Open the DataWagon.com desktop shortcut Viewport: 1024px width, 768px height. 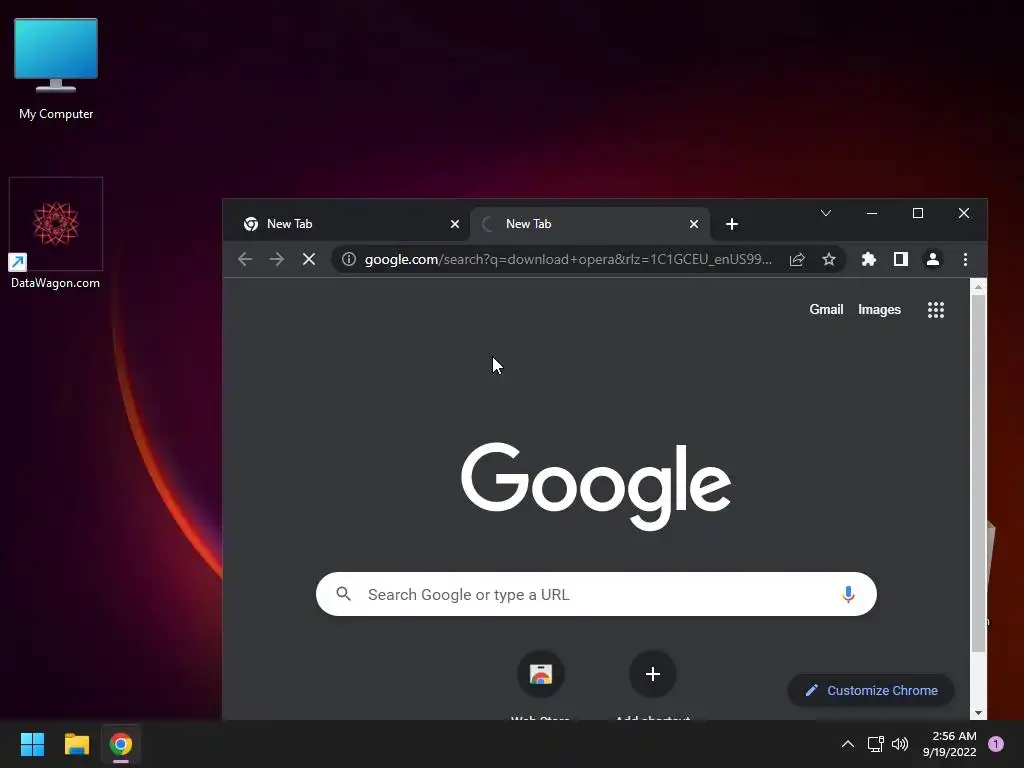(56, 234)
